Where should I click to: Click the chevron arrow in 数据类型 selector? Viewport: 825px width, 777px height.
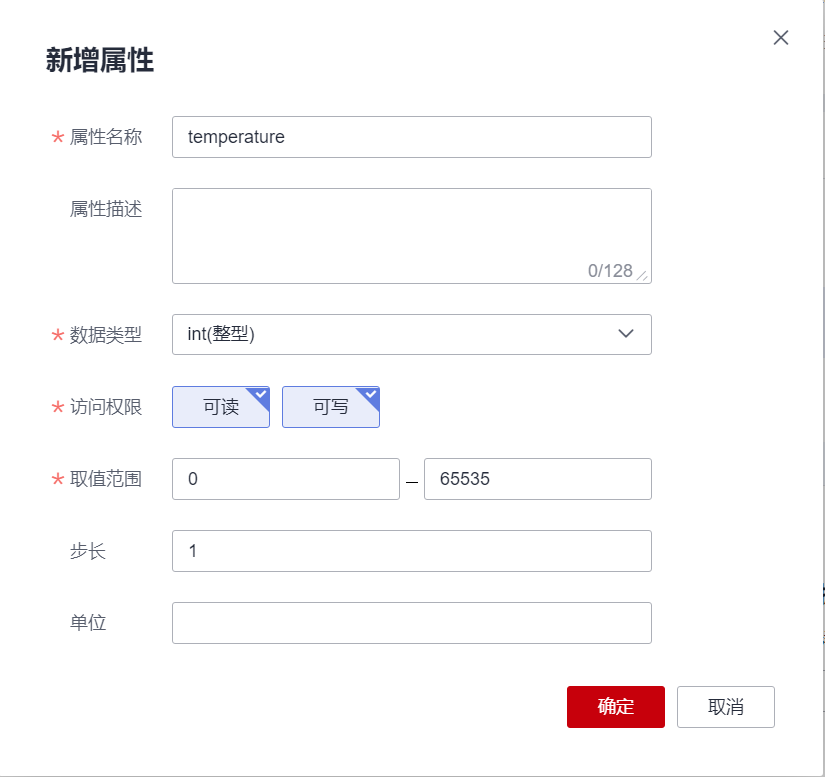tap(626, 334)
